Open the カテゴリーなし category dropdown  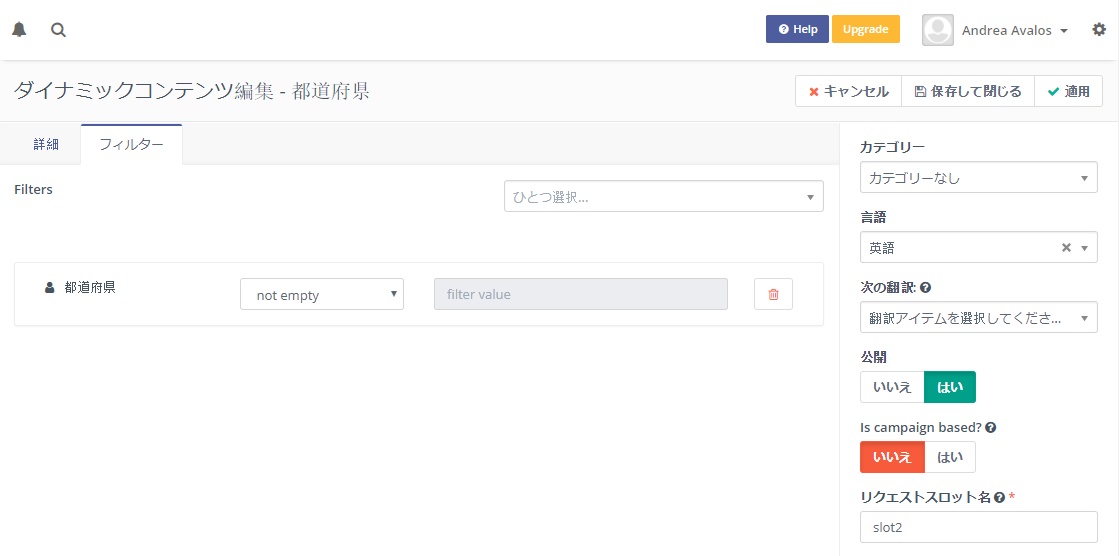point(978,178)
